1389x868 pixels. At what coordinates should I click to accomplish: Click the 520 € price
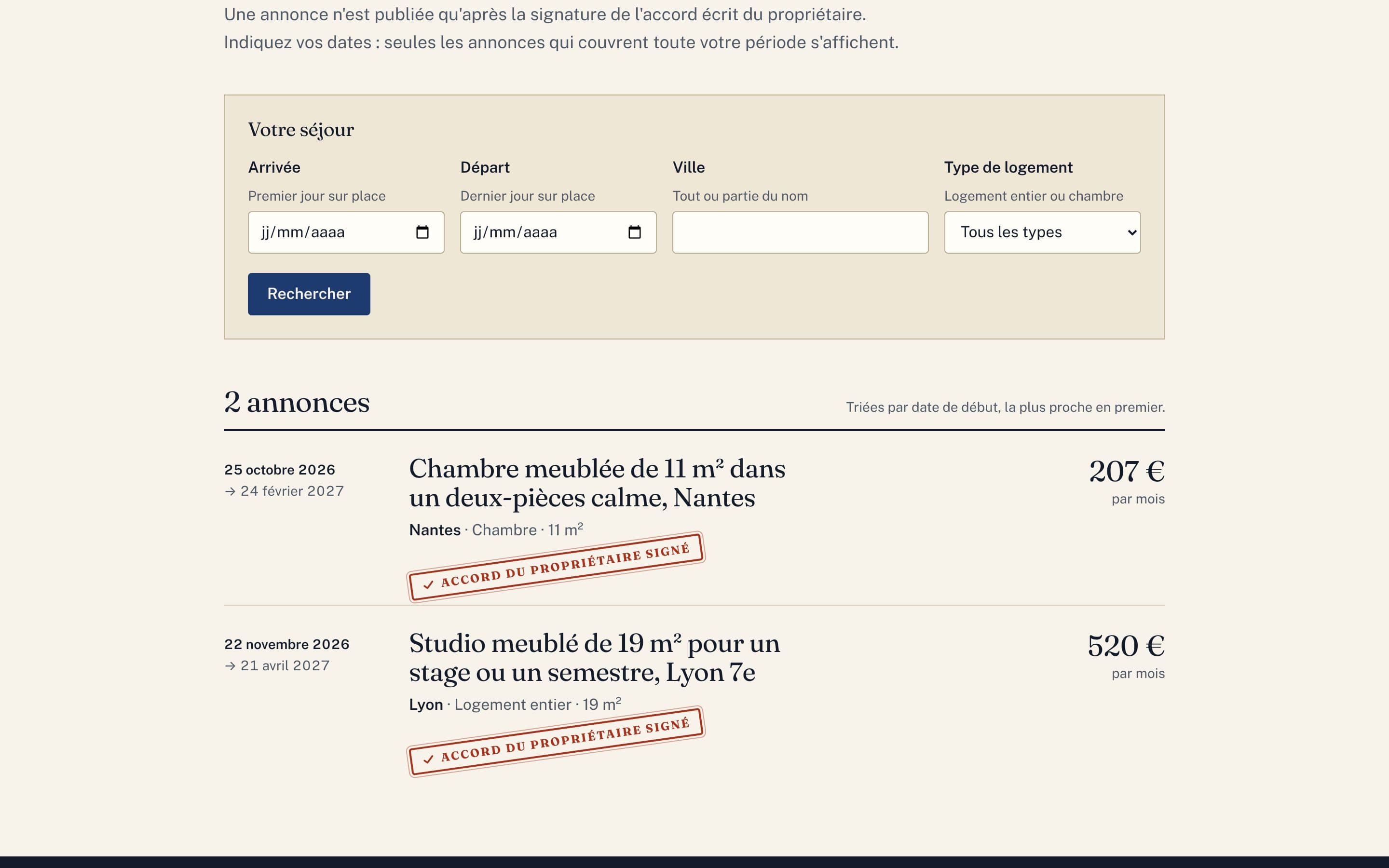1126,645
